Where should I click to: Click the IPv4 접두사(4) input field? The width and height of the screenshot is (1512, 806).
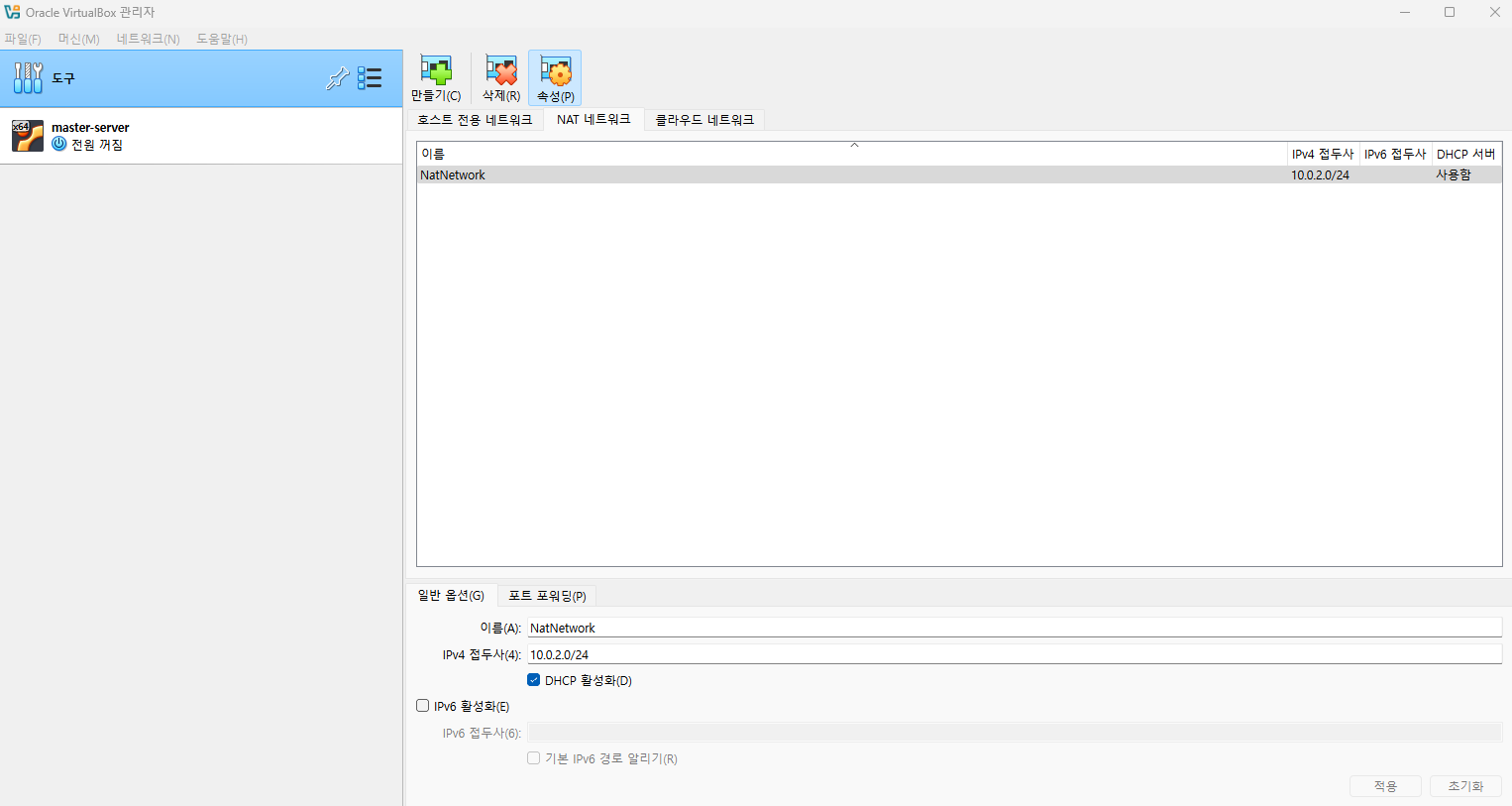click(x=1015, y=654)
